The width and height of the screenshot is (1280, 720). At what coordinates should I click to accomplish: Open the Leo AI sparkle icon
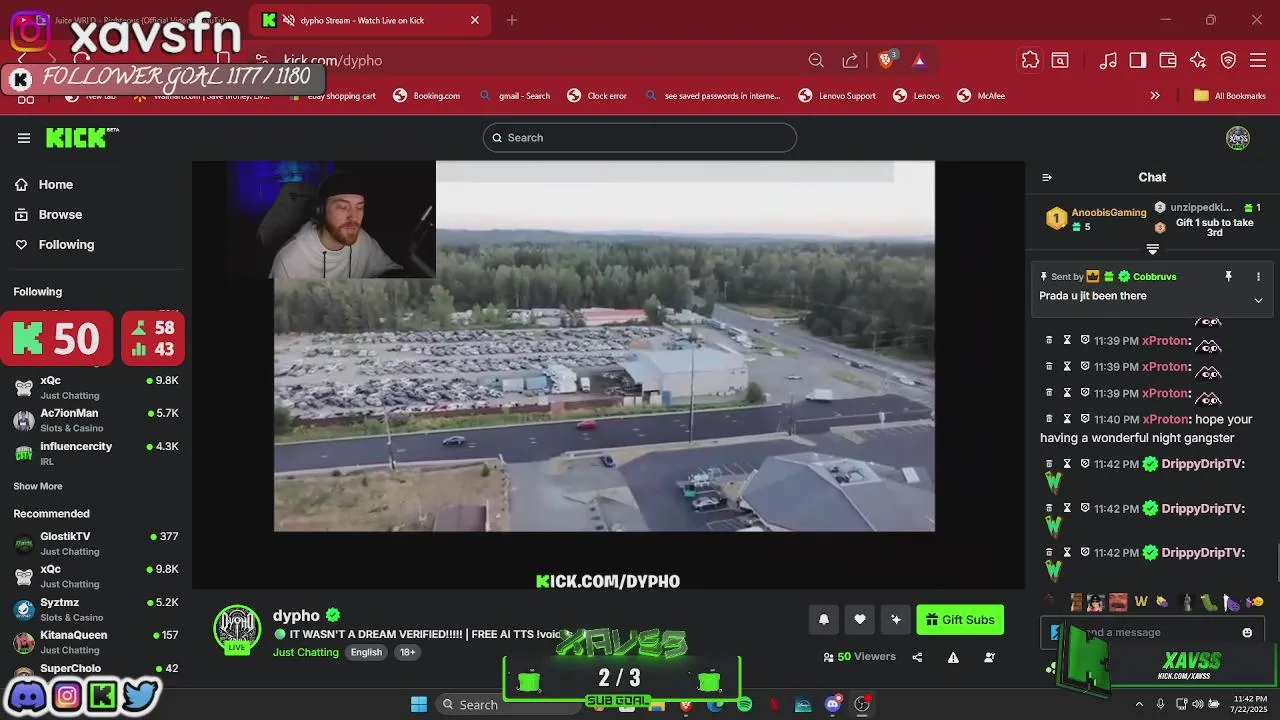[x=1198, y=61]
